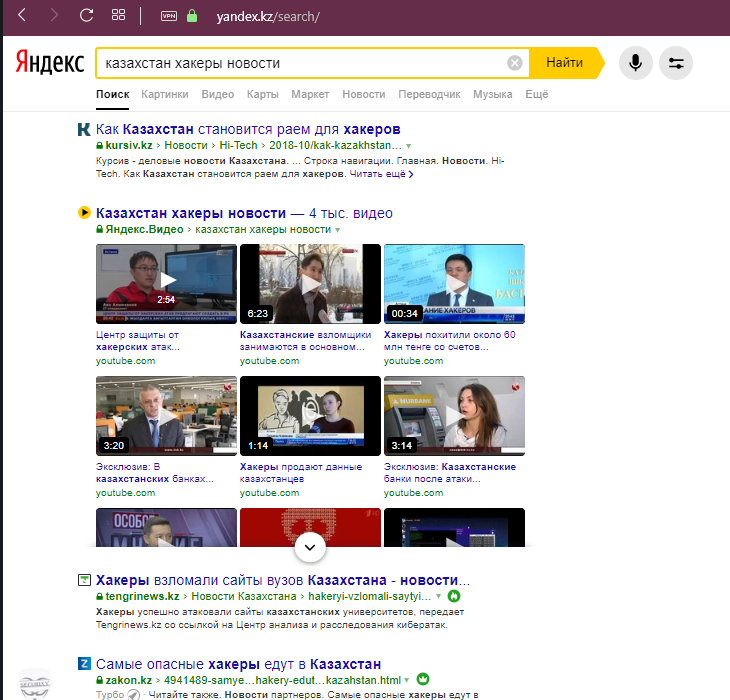Expand dropdown arrow after kursiv.kz URL
The width and height of the screenshot is (730, 700).
point(408,146)
